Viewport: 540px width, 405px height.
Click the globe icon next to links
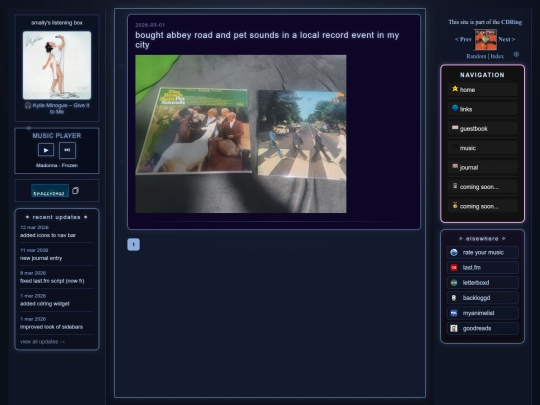click(x=455, y=108)
